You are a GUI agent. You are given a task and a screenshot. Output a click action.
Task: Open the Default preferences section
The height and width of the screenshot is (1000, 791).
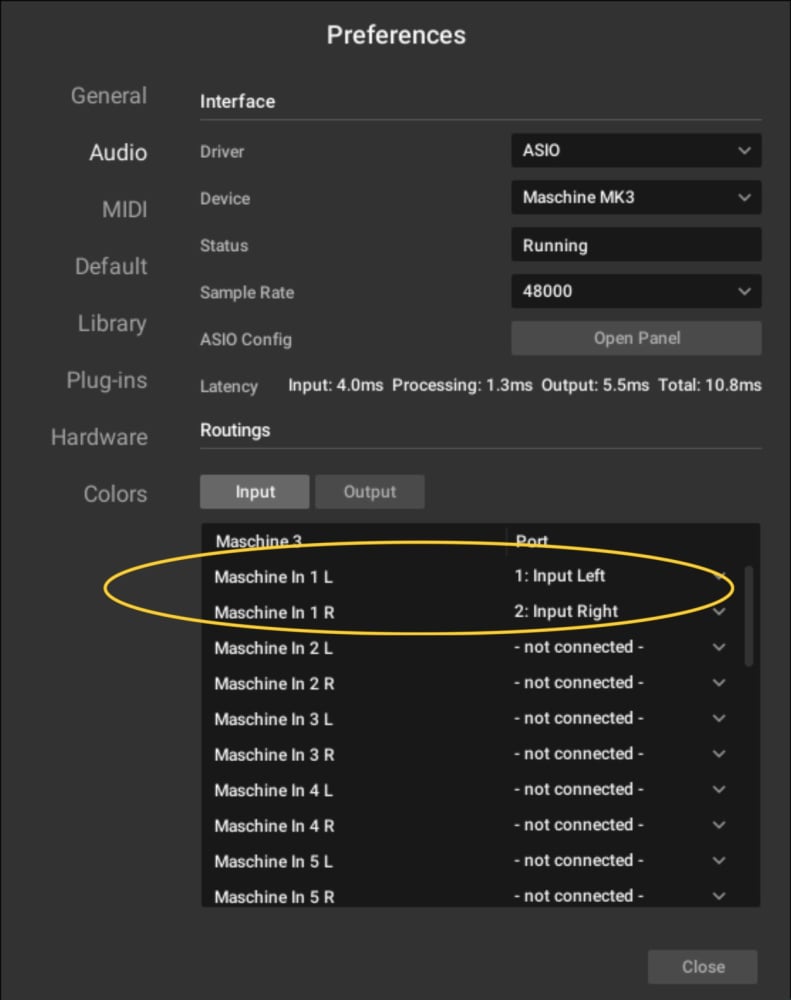coord(111,266)
